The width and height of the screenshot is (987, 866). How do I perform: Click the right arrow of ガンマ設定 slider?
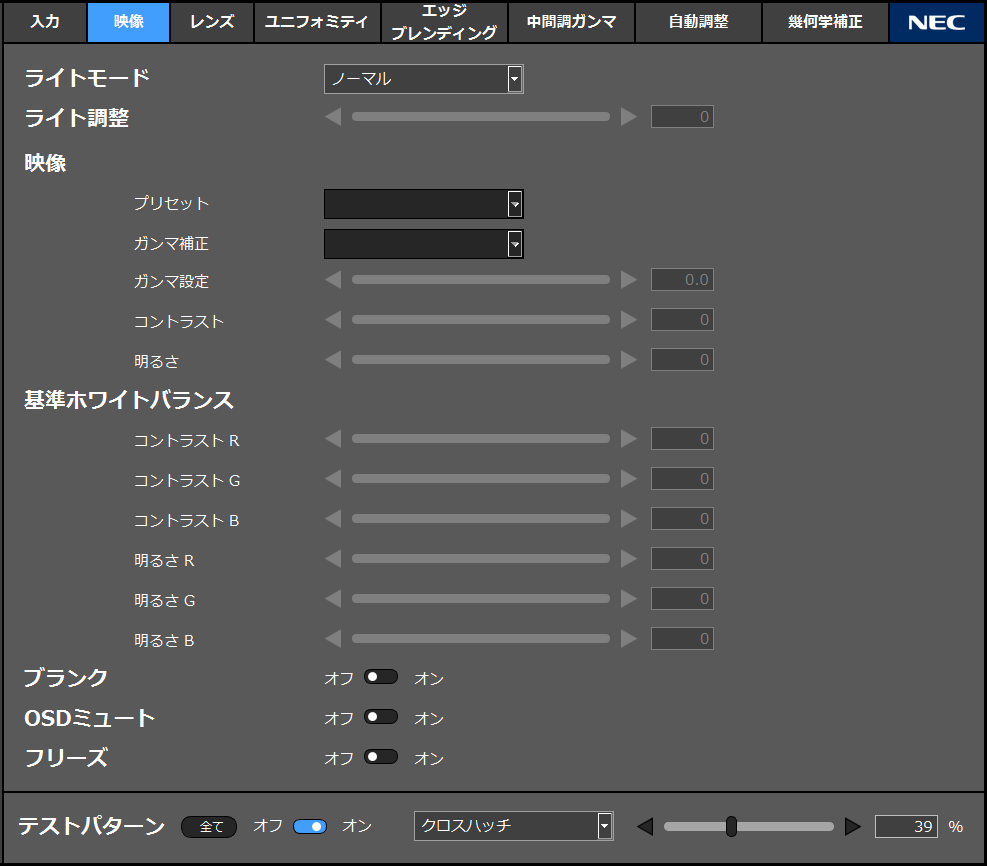pos(628,280)
